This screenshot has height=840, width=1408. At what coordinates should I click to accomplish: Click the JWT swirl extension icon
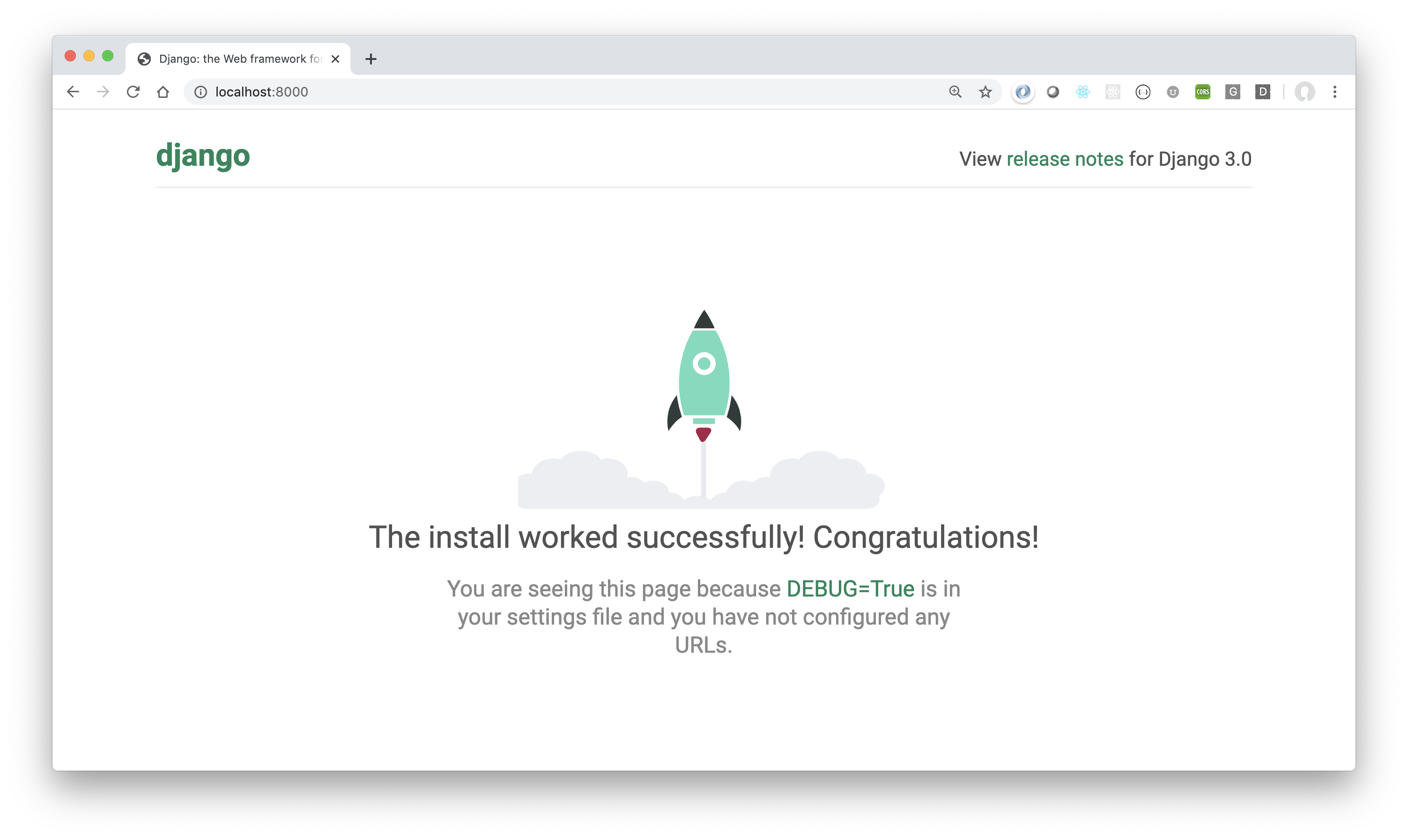tap(1023, 92)
